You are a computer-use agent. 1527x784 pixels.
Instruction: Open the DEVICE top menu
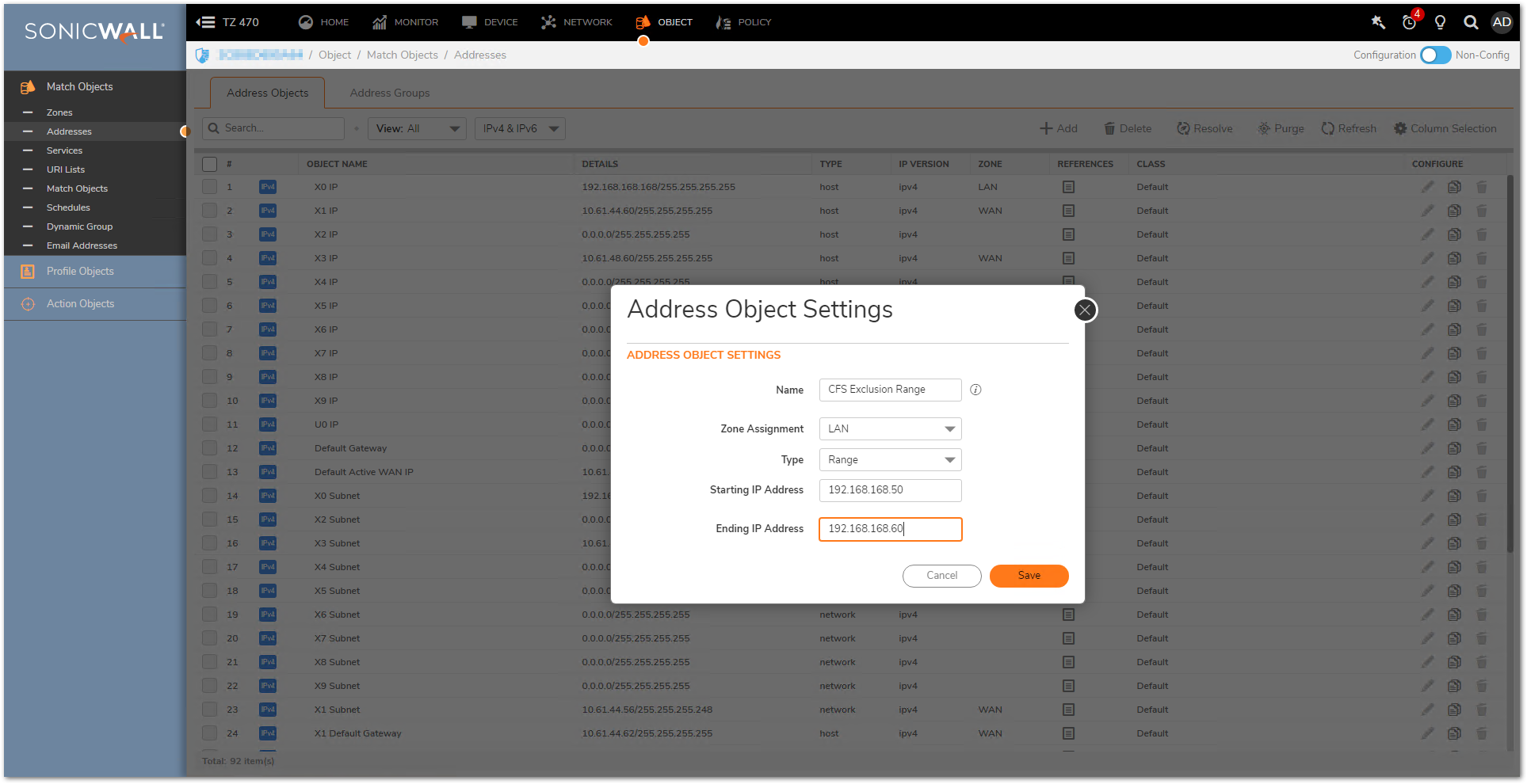[x=490, y=22]
